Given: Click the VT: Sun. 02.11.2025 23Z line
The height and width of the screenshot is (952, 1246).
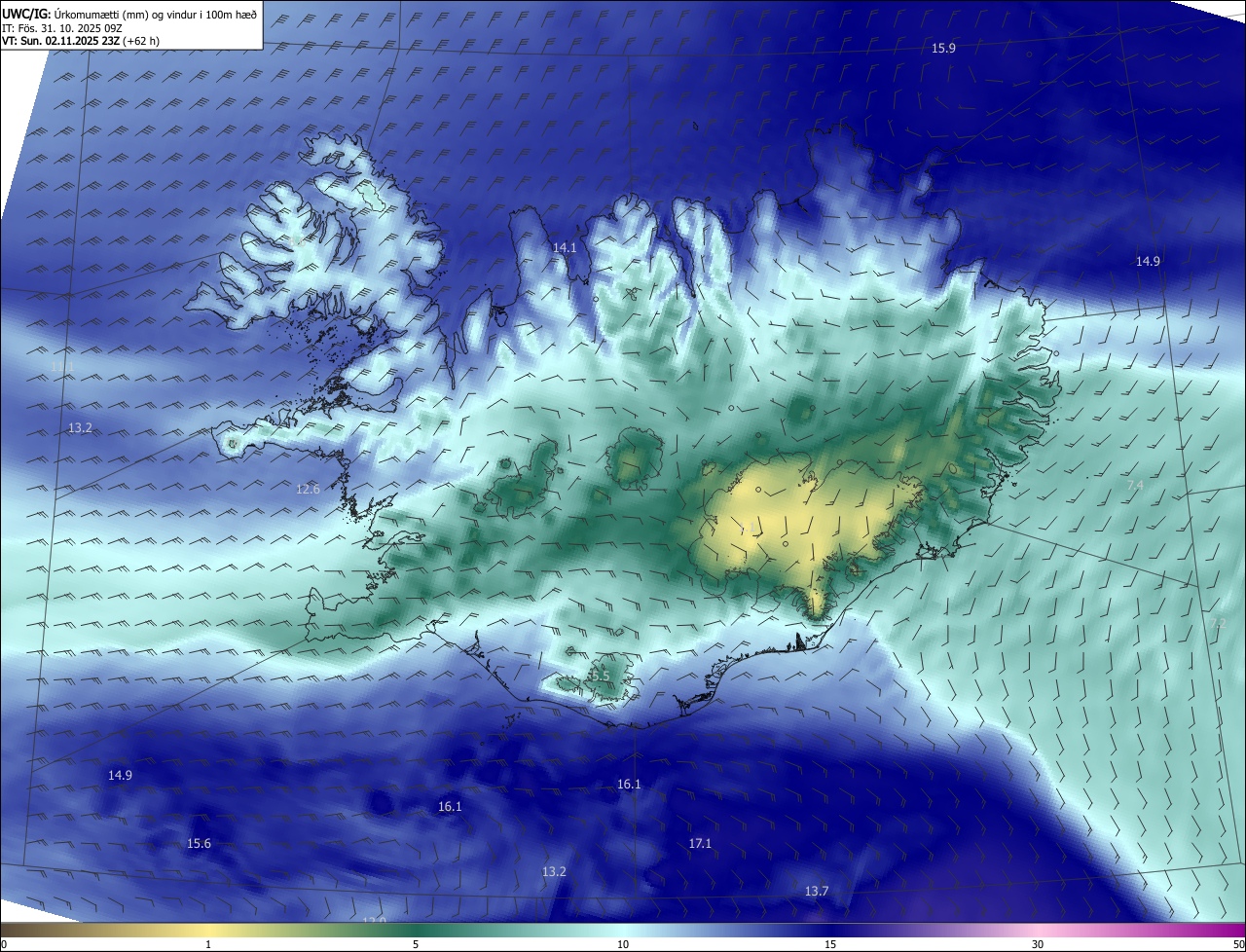Looking at the screenshot, I should click(x=81, y=41).
